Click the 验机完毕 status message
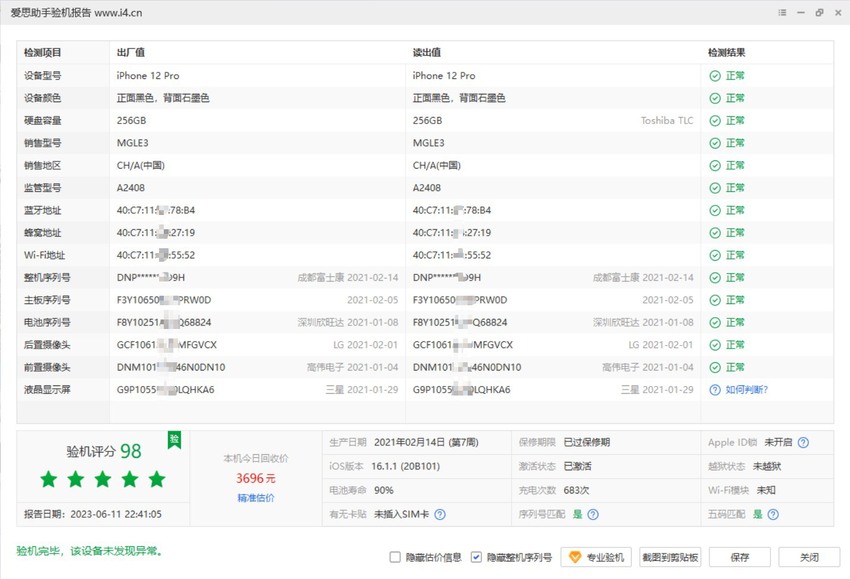Viewport: 850px width, 579px height. click(89, 551)
